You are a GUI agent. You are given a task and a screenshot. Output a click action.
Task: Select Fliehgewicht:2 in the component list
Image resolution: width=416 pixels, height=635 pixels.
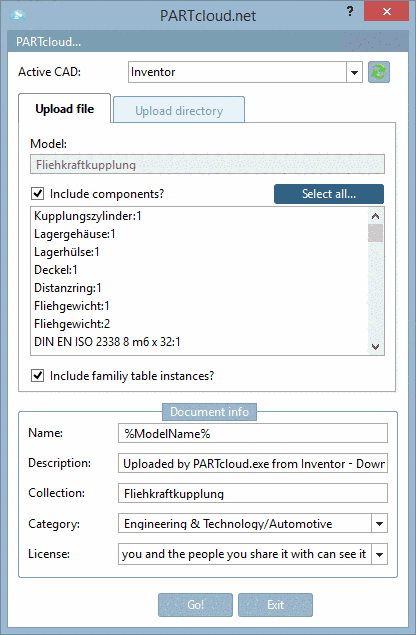(72, 324)
